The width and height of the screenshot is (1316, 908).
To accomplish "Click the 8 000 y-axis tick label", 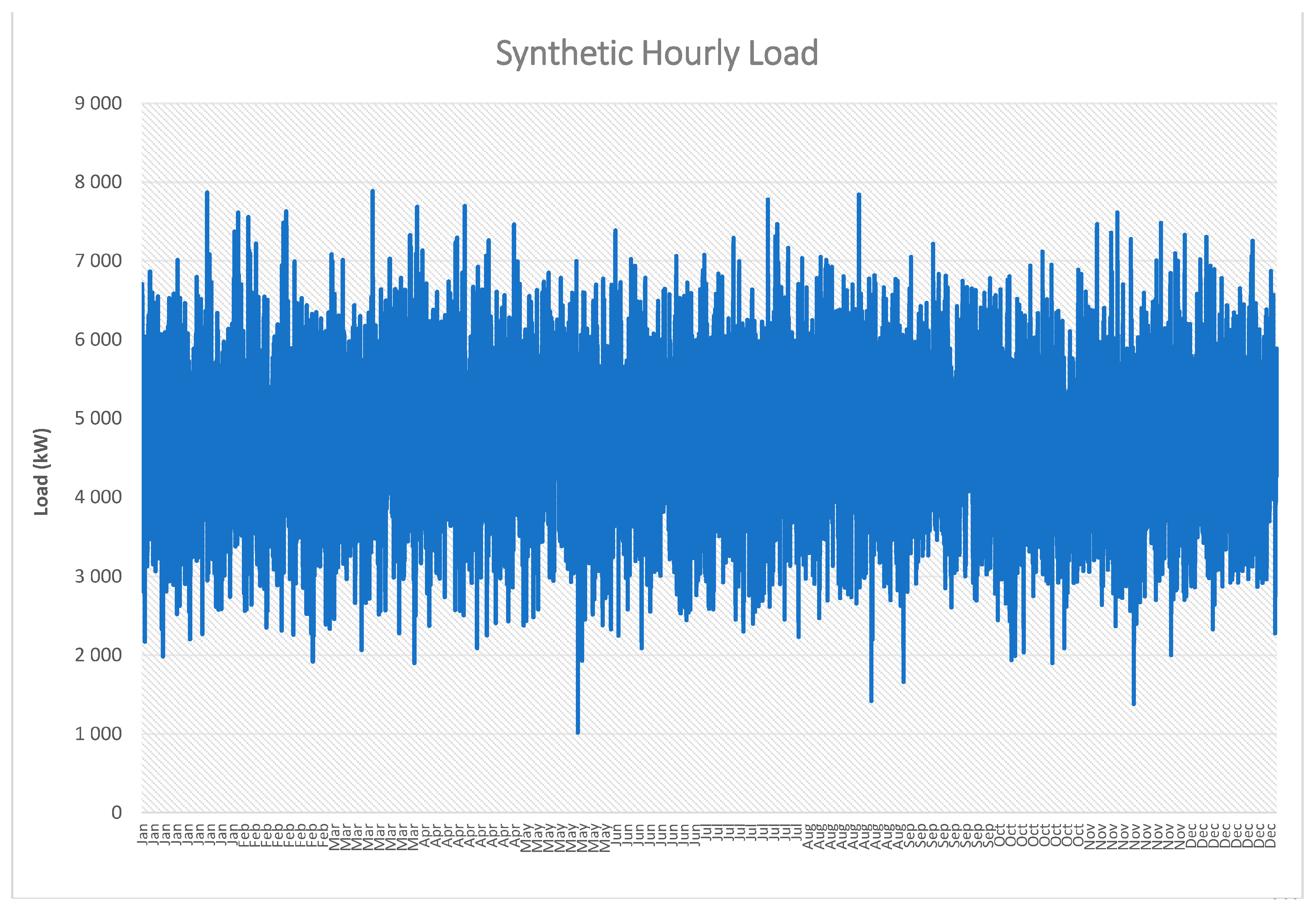I will pos(98,182).
